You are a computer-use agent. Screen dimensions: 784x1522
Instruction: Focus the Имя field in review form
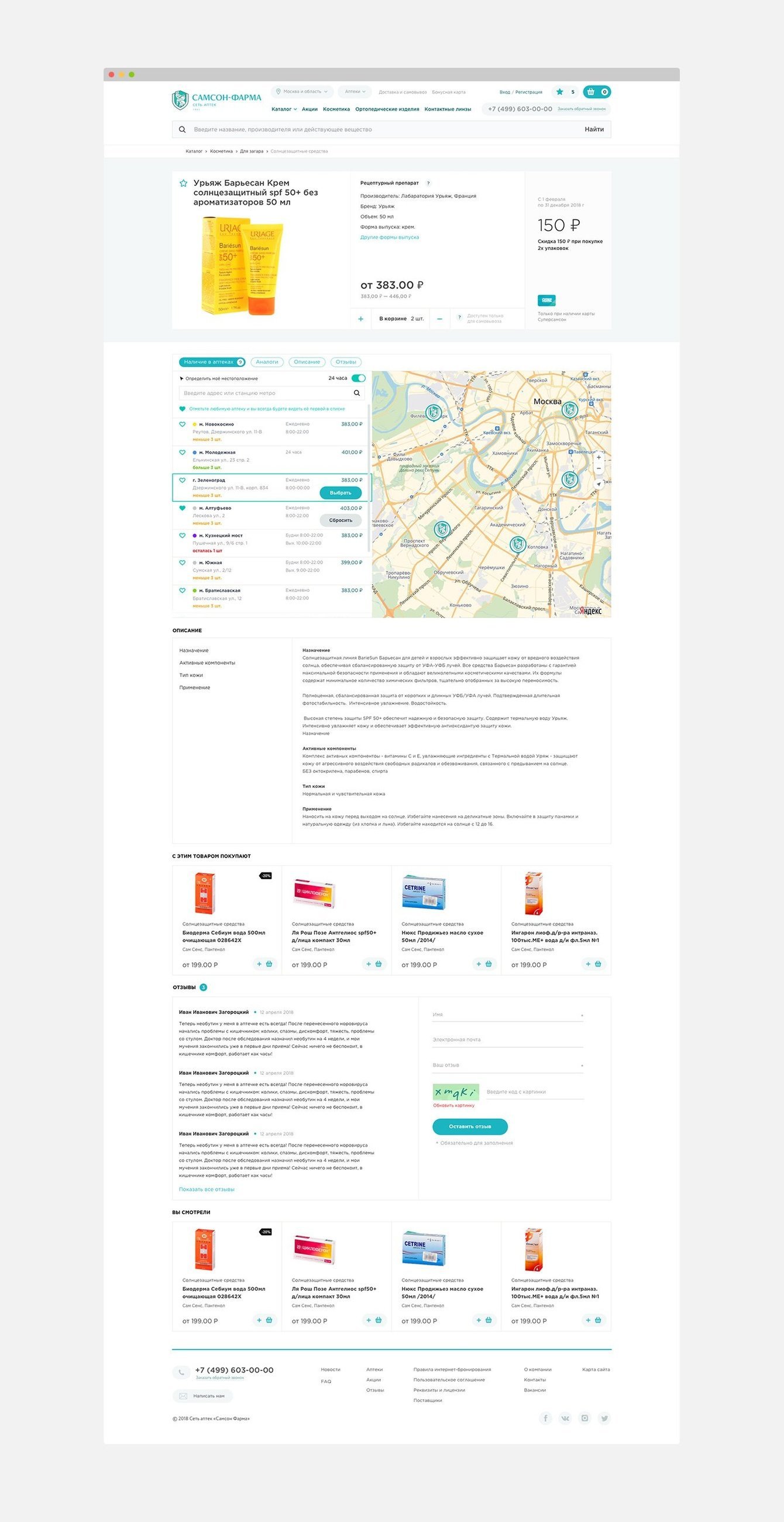[508, 1014]
